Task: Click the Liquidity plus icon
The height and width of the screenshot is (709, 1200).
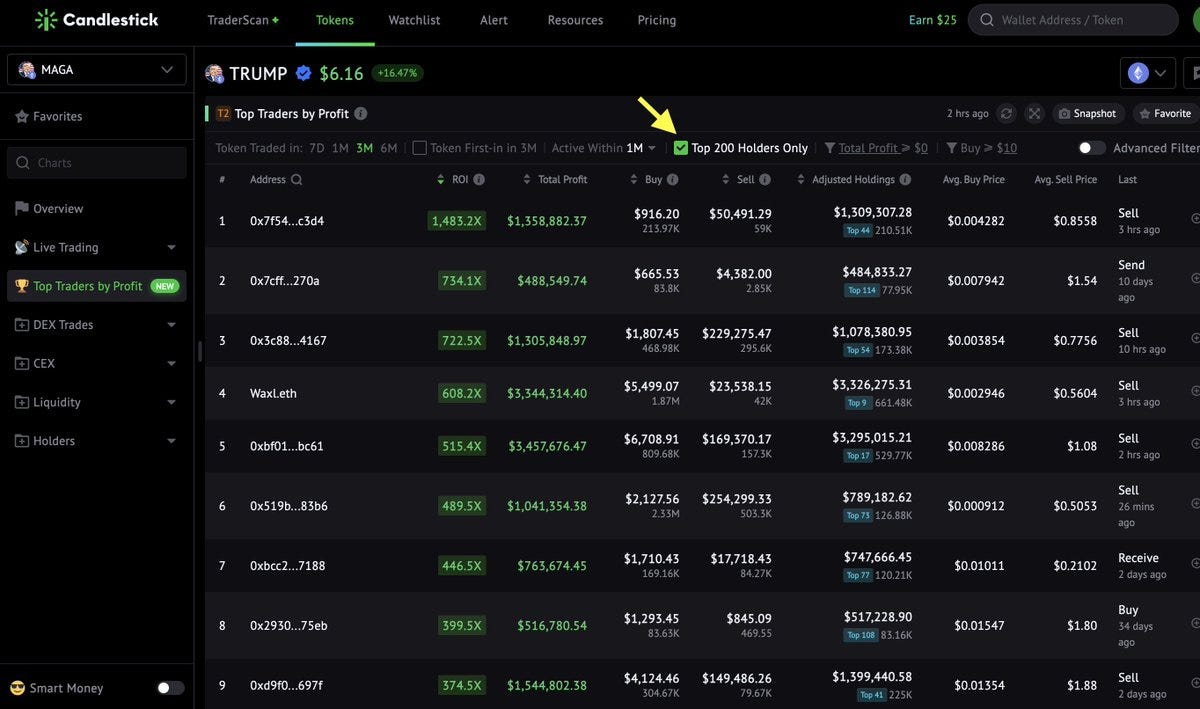Action: click(21, 402)
